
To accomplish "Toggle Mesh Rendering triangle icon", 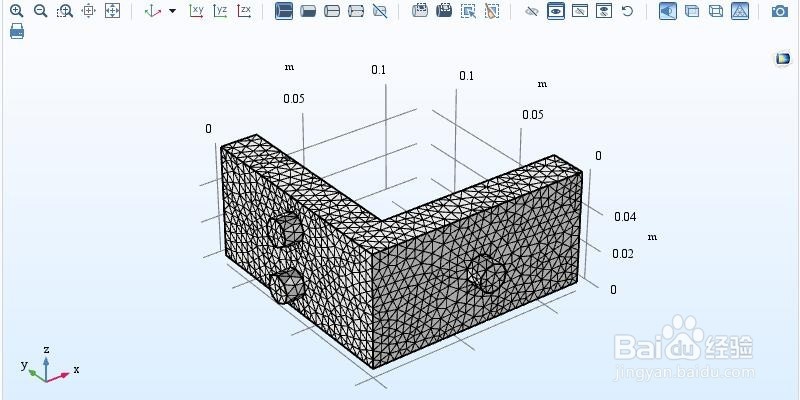I will (x=740, y=11).
